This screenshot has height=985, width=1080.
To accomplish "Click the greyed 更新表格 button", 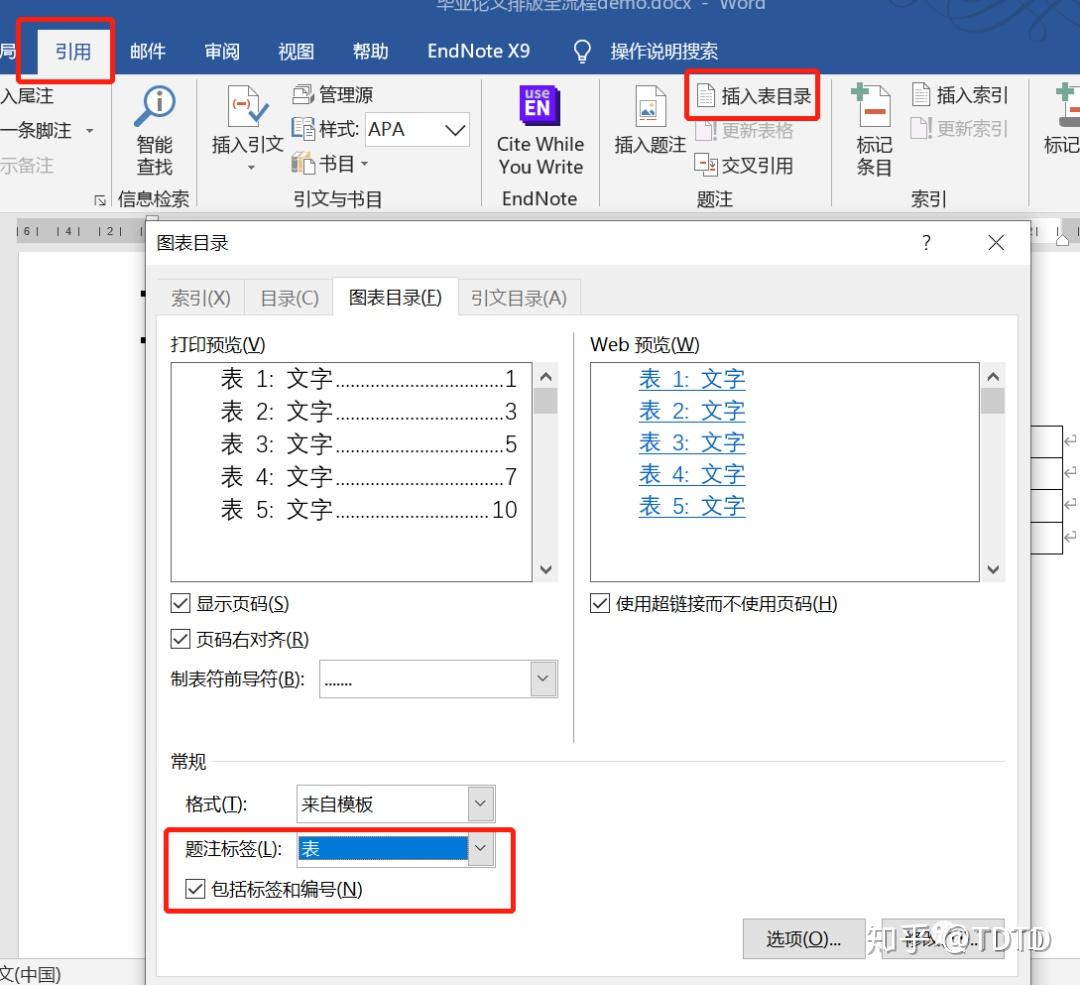I will click(x=744, y=130).
